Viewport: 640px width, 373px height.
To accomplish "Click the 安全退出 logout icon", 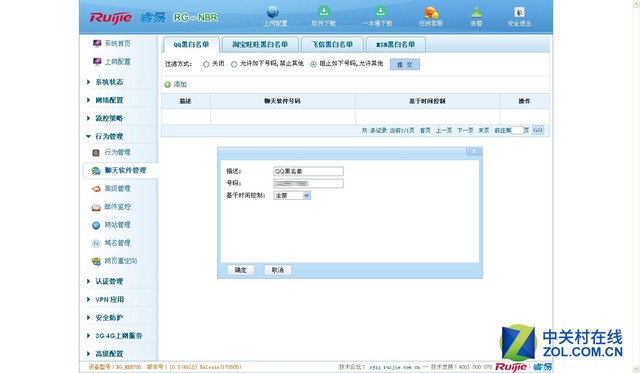I will click(519, 12).
